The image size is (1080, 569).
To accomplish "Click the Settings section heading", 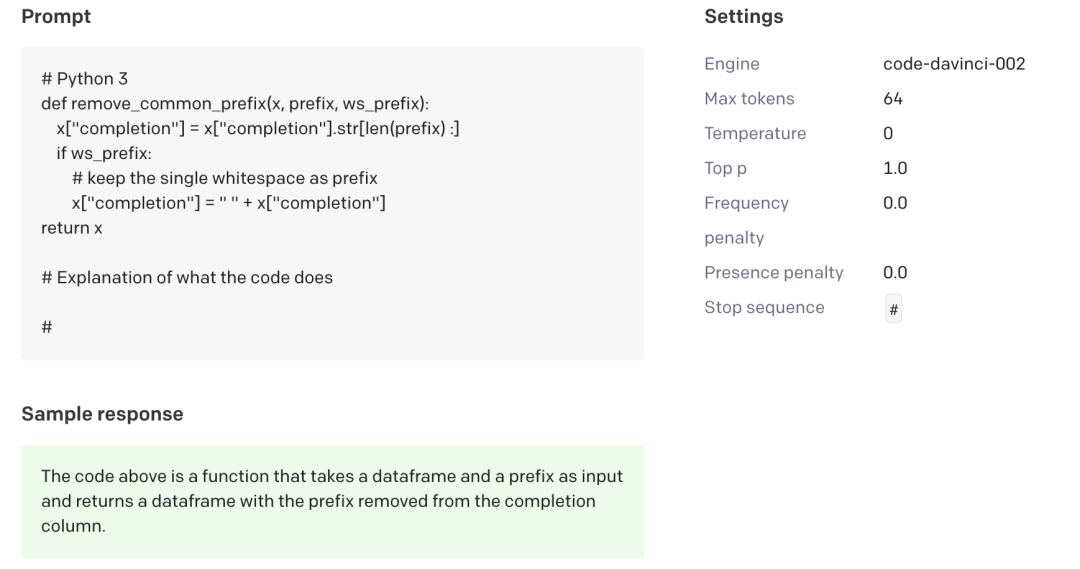I will click(x=743, y=17).
